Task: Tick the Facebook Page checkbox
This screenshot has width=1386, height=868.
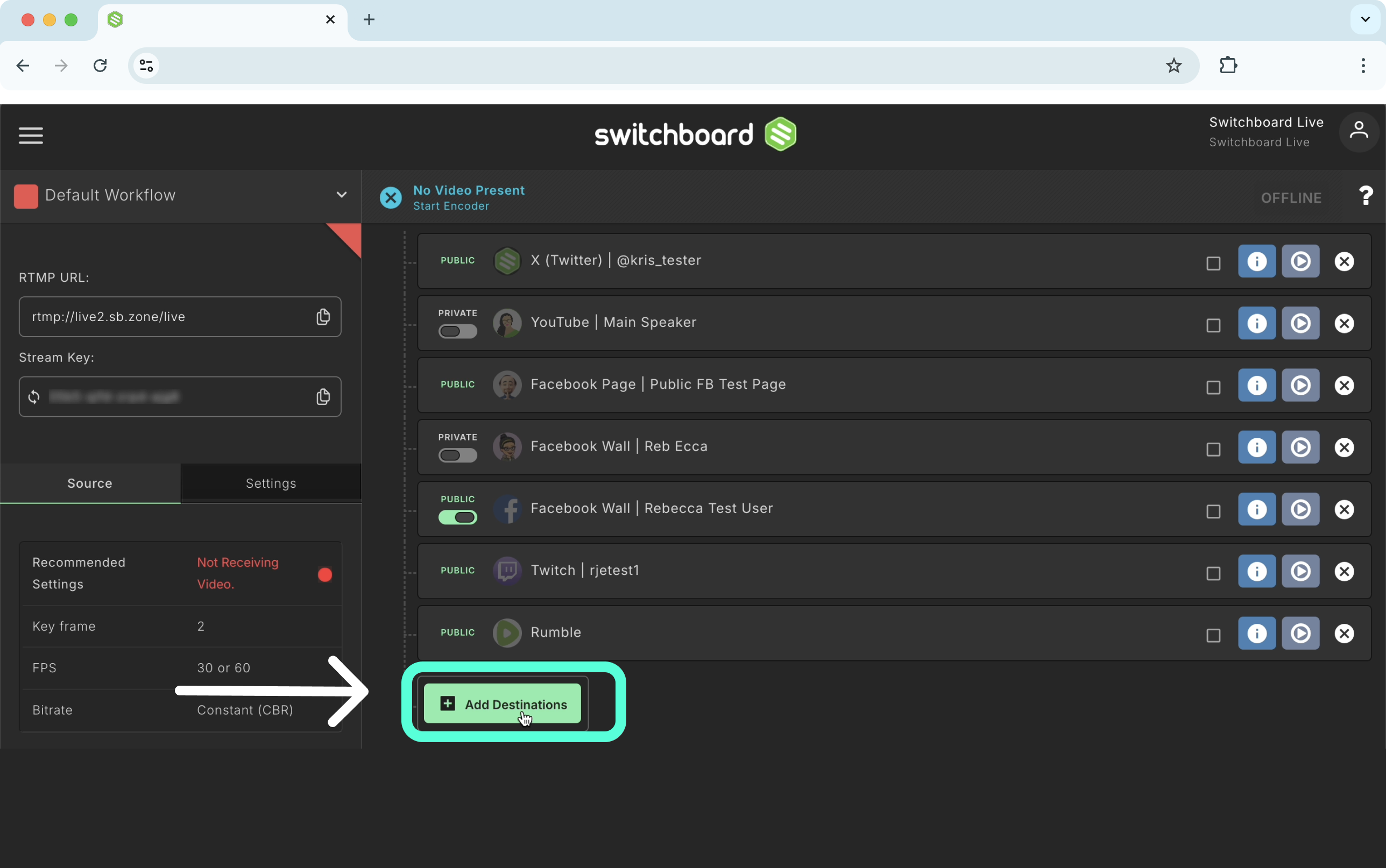Action: pyautogui.click(x=1213, y=388)
